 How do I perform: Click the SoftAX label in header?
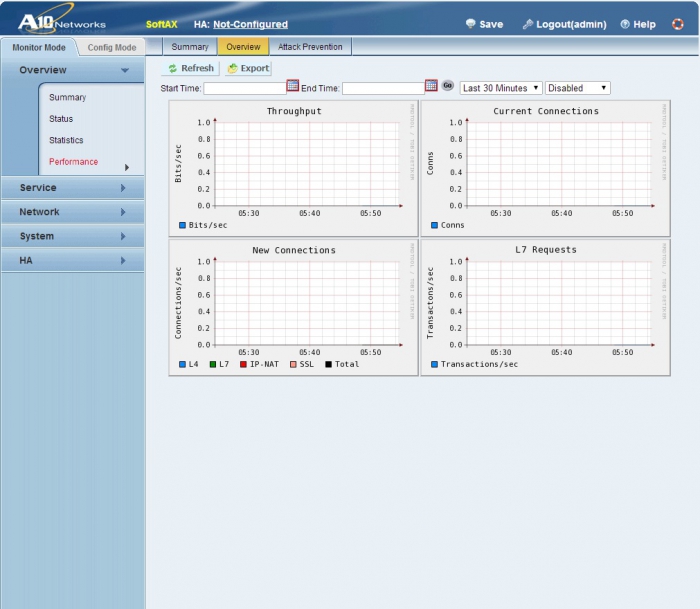162,24
